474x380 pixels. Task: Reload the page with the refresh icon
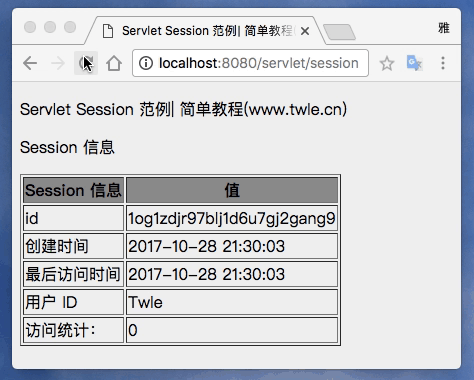(x=86, y=63)
